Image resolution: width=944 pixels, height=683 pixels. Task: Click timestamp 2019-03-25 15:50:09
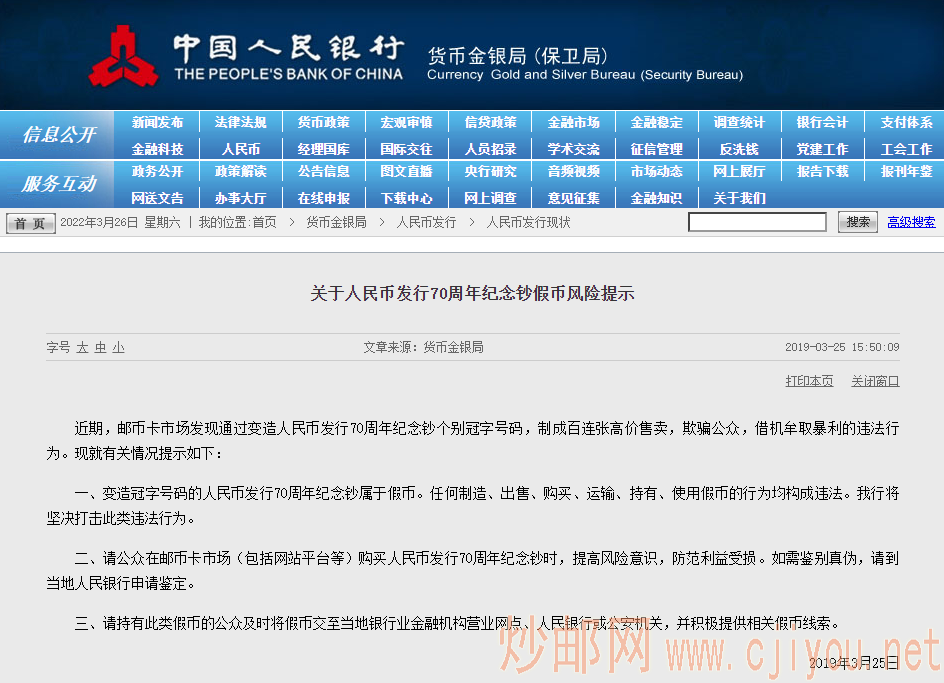coord(842,348)
